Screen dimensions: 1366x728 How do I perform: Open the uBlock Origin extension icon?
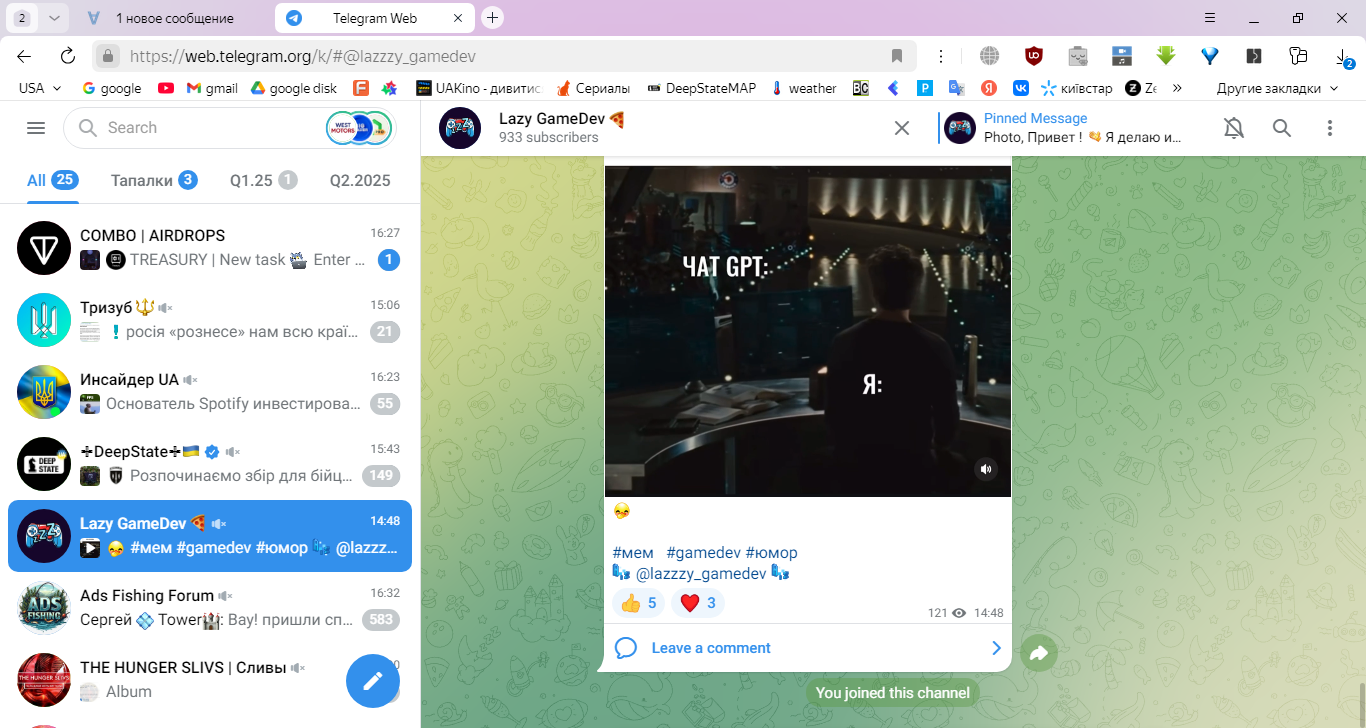(1034, 56)
